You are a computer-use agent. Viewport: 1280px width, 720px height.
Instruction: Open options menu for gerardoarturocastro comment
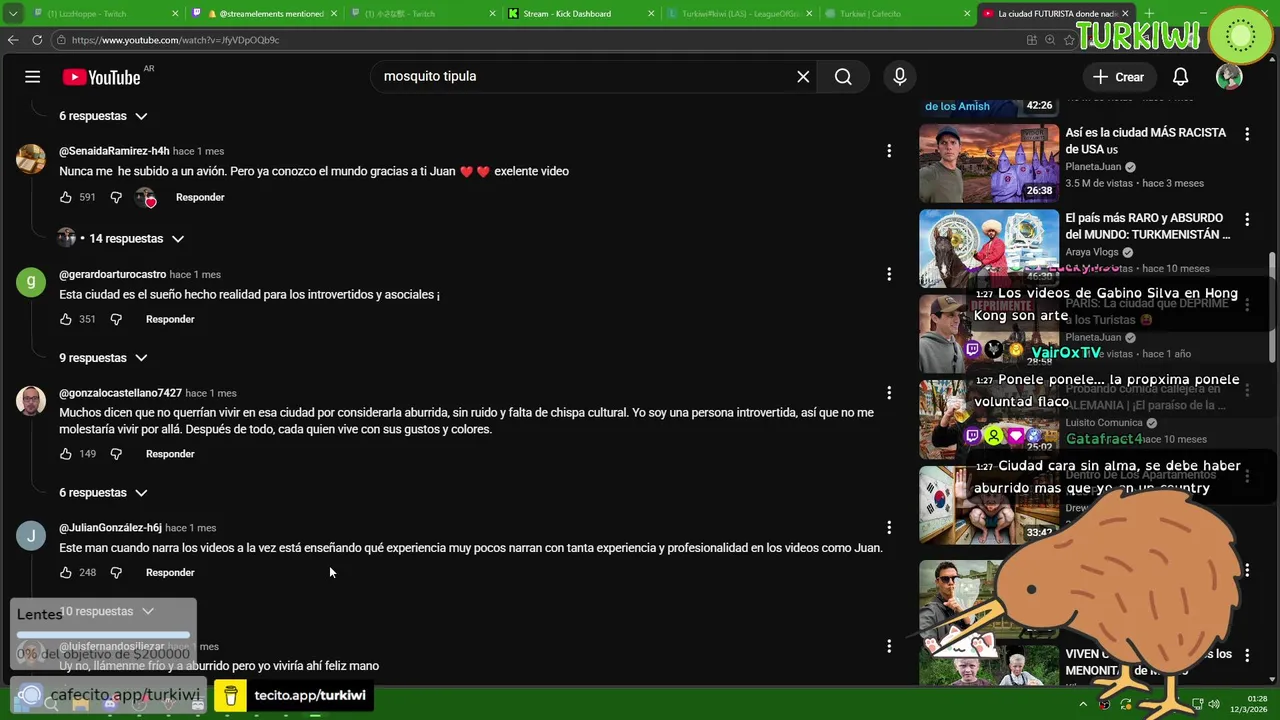pyautogui.click(x=889, y=274)
